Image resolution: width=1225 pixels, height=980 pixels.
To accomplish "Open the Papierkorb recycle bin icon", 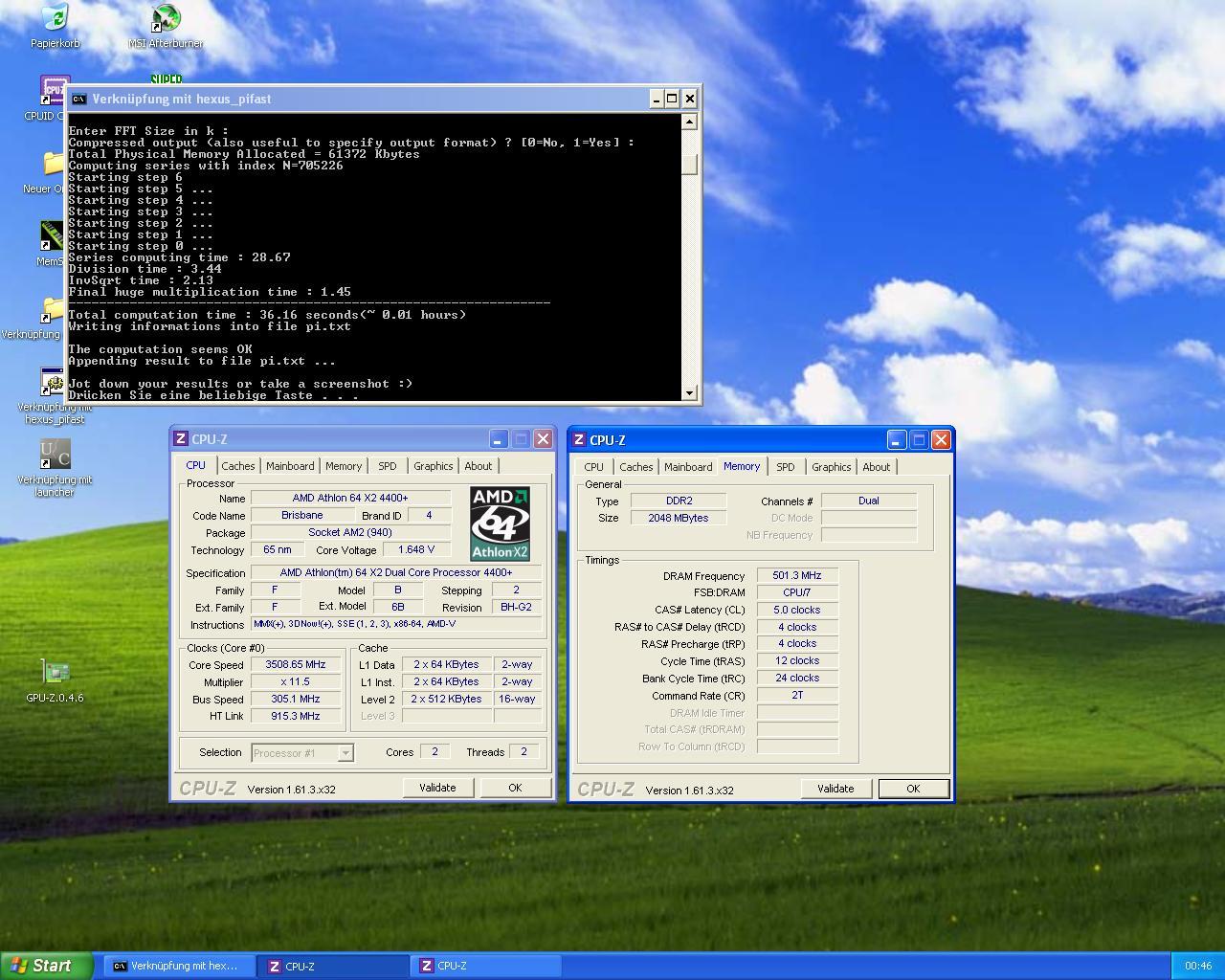I will pyautogui.click(x=55, y=26).
